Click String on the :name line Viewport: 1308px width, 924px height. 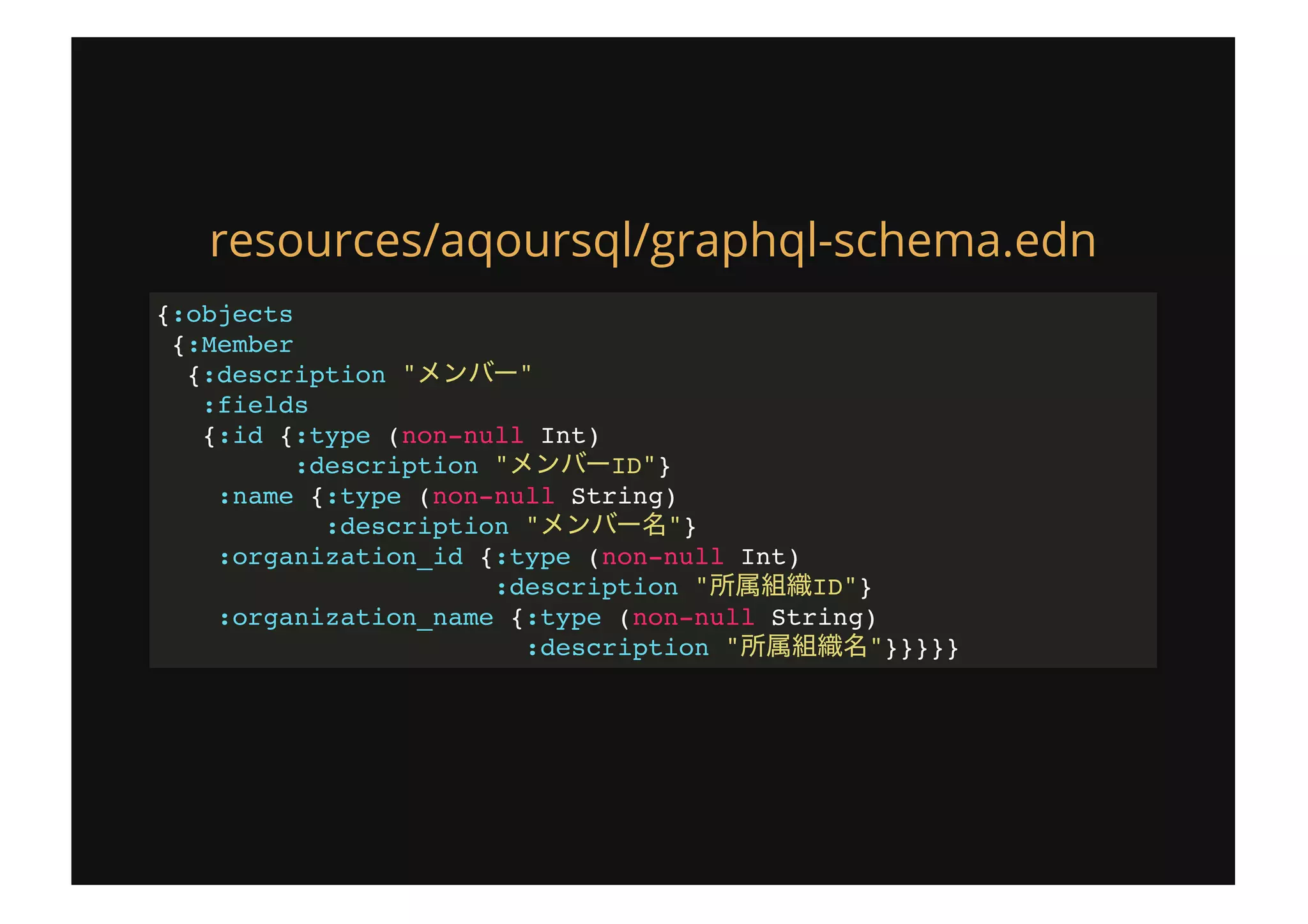[x=617, y=497]
